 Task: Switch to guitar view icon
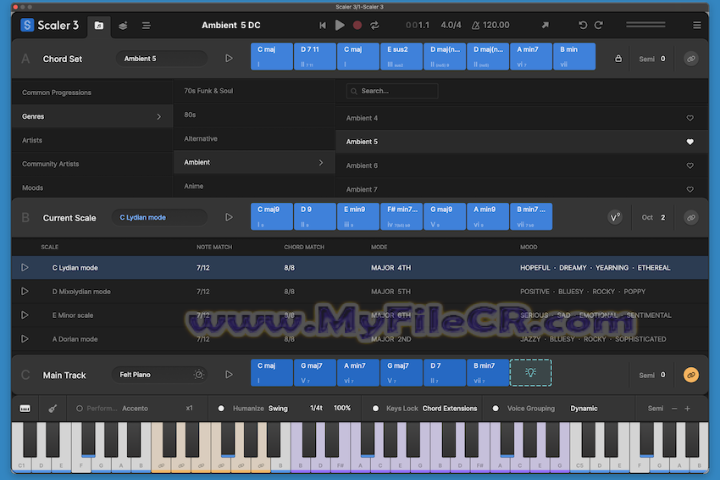click(x=53, y=408)
